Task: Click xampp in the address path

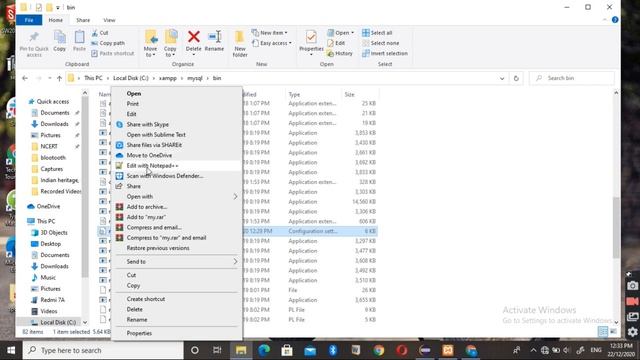Action: (168, 78)
